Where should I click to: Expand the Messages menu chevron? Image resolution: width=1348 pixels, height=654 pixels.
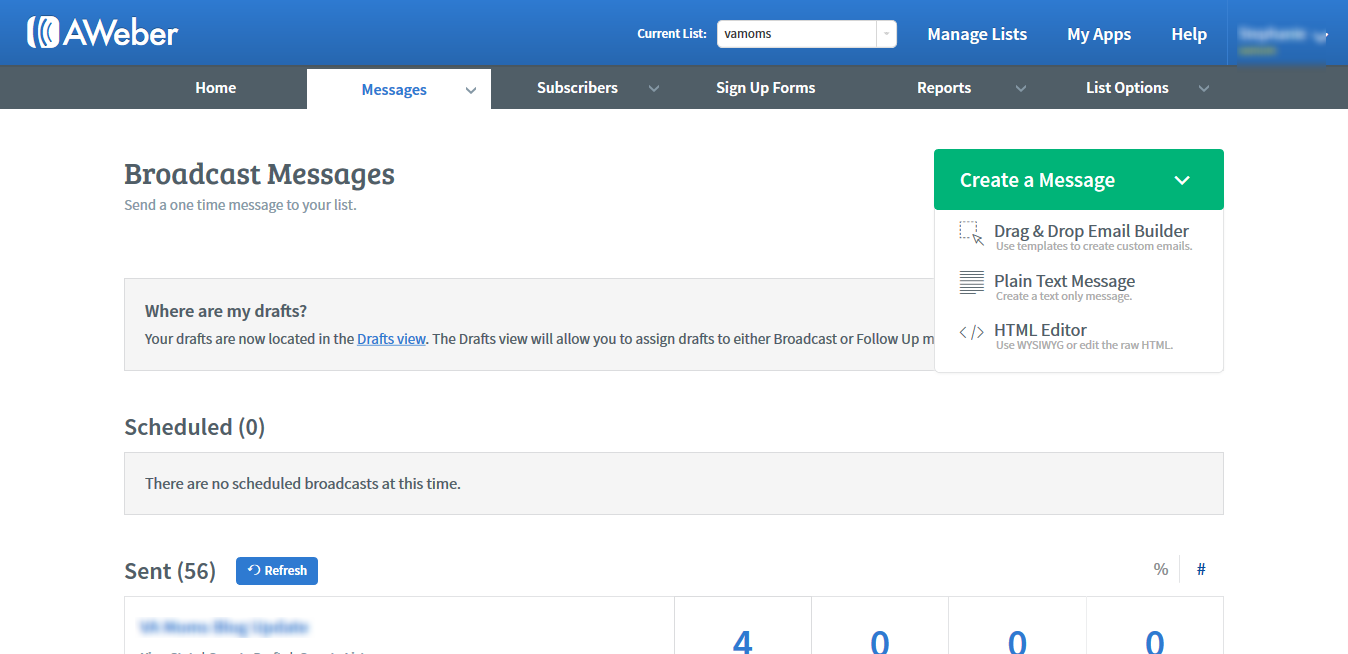tap(471, 90)
